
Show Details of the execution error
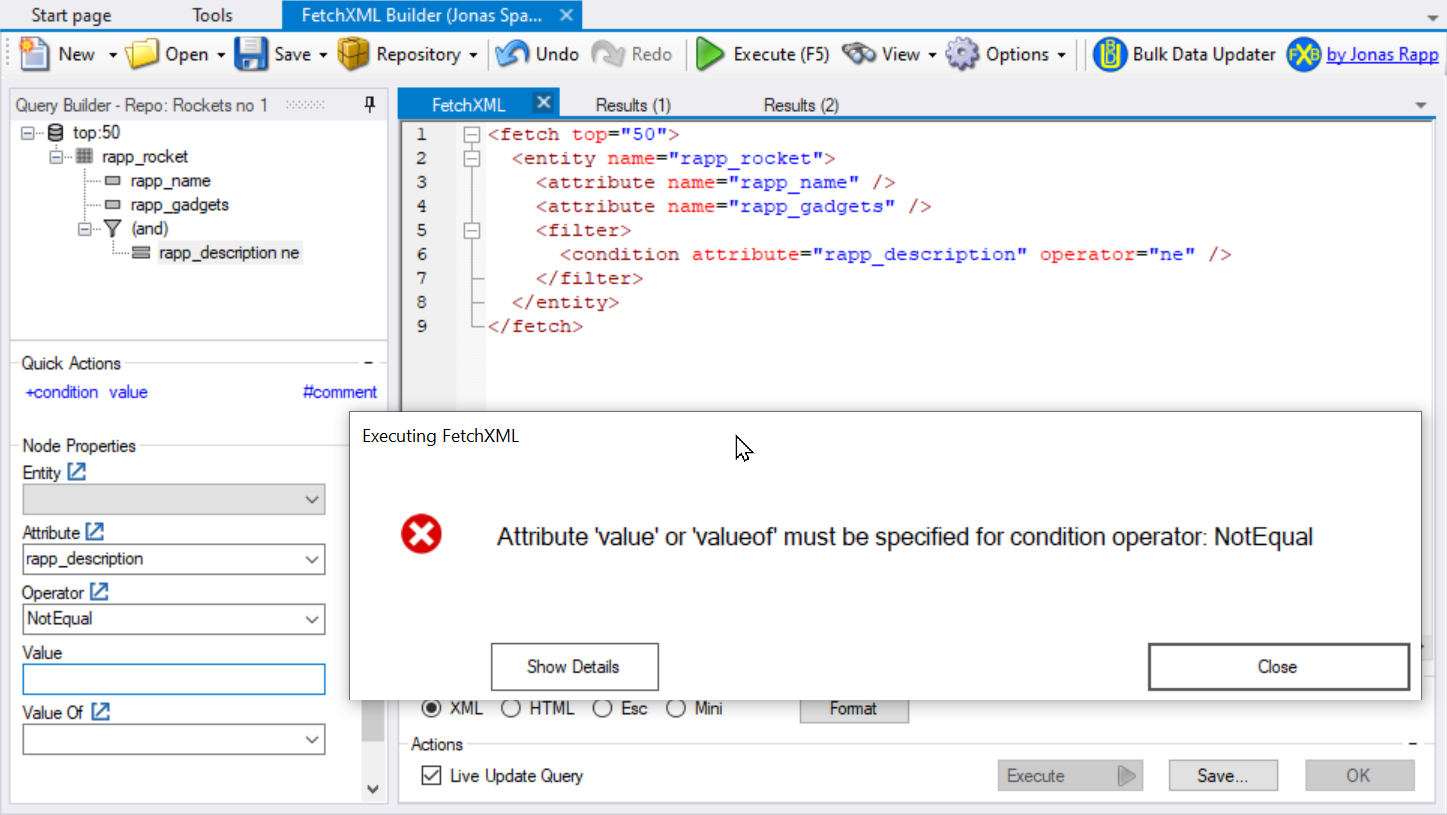point(574,667)
